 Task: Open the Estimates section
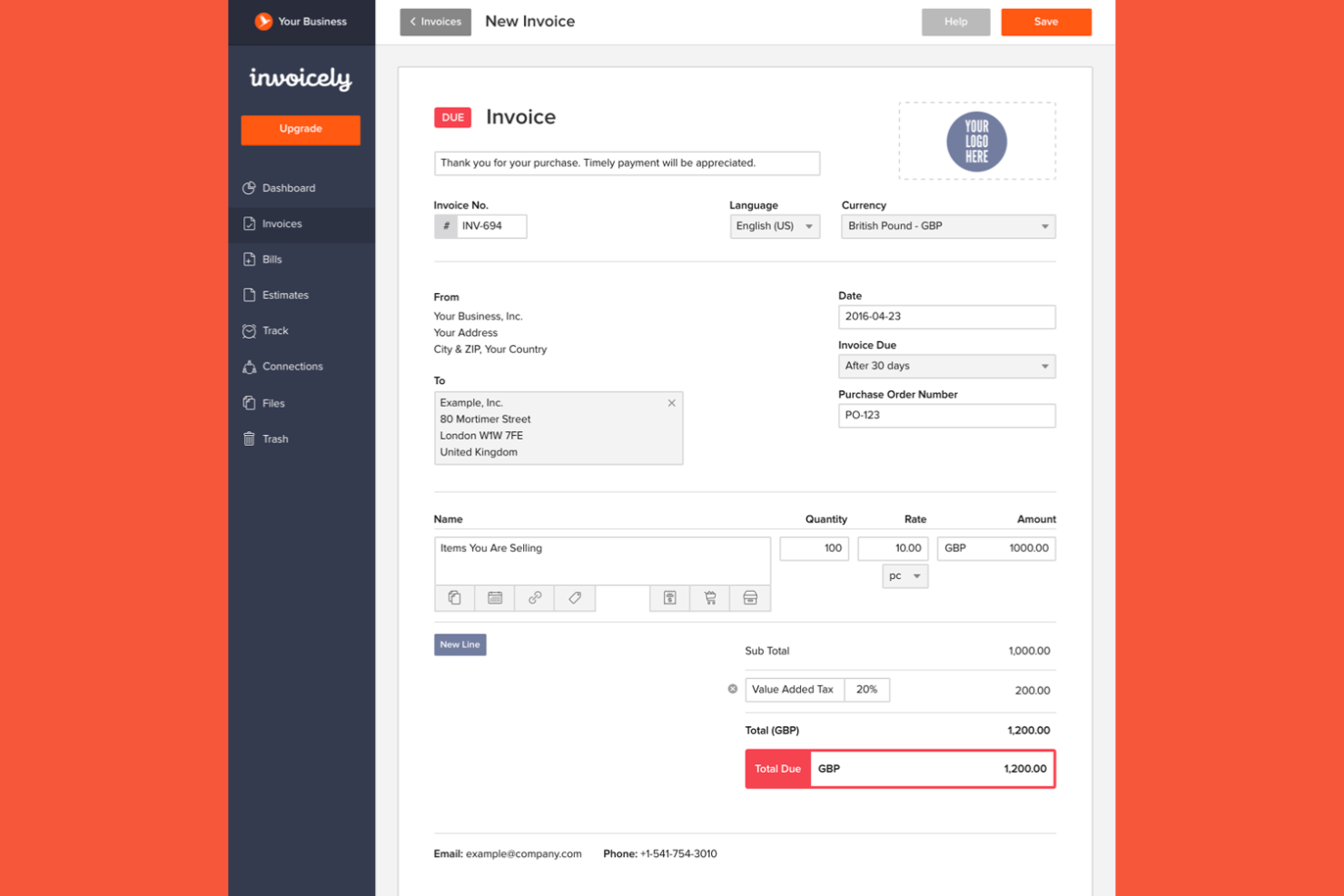click(285, 295)
